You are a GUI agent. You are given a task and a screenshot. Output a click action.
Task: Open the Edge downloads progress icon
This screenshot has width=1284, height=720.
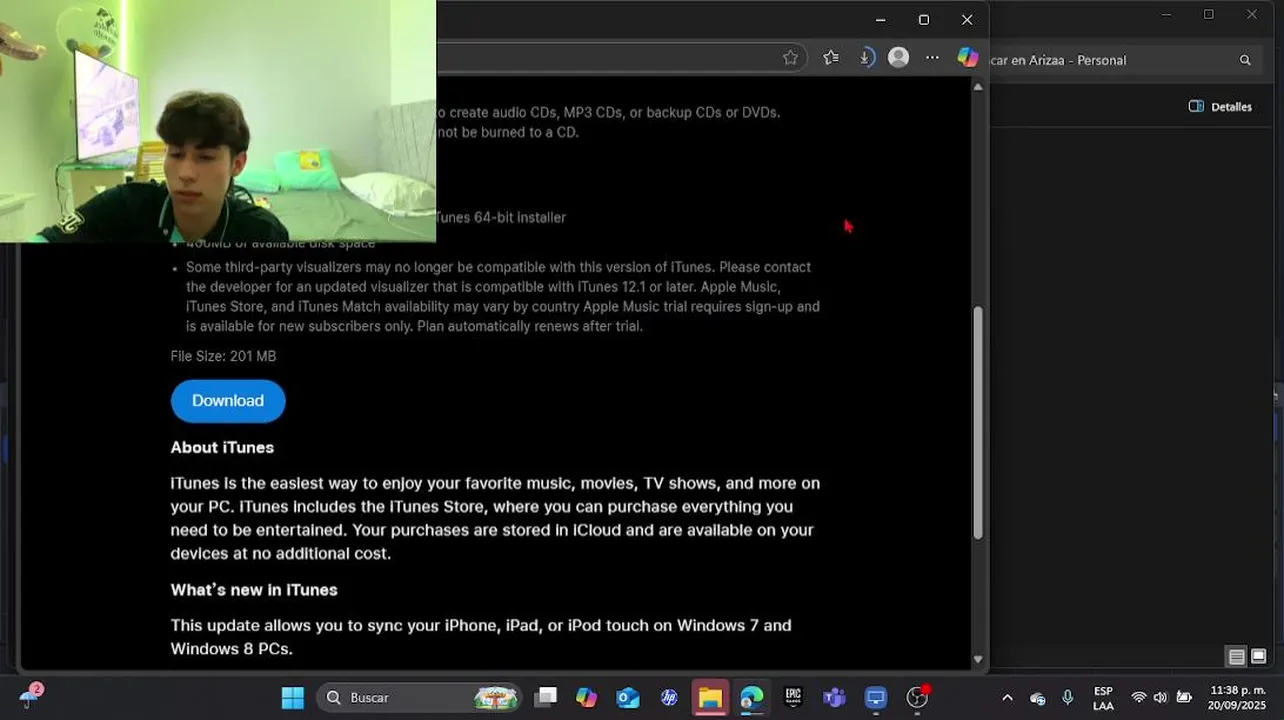coord(866,58)
